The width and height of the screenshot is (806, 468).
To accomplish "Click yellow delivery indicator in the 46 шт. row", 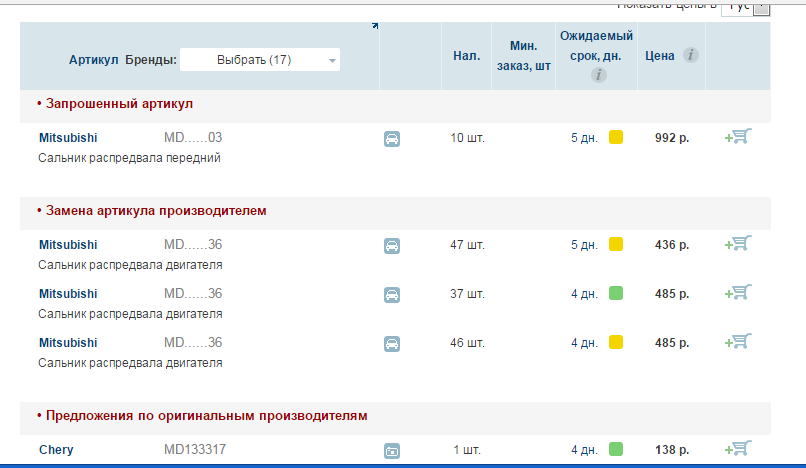I will tap(616, 342).
